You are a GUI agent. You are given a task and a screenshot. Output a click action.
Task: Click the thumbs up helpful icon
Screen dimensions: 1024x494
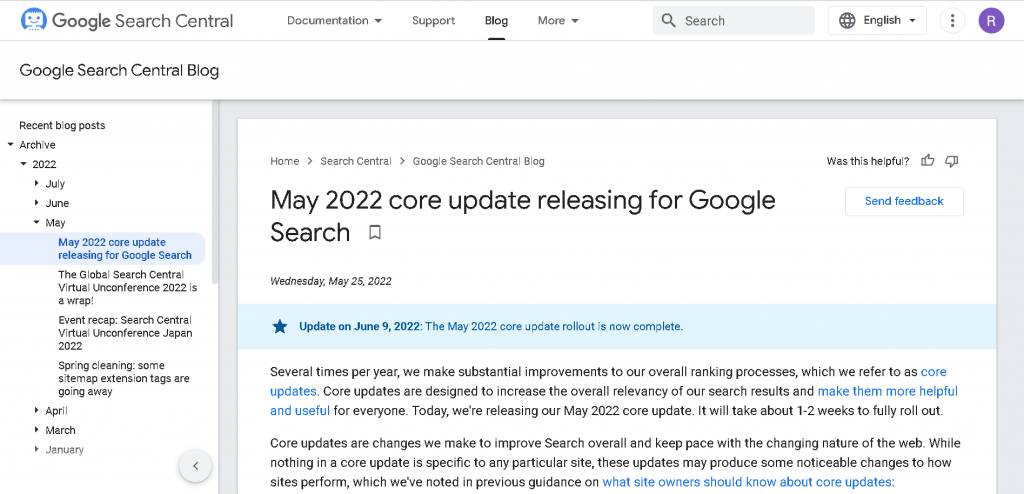pyautogui.click(x=928, y=161)
